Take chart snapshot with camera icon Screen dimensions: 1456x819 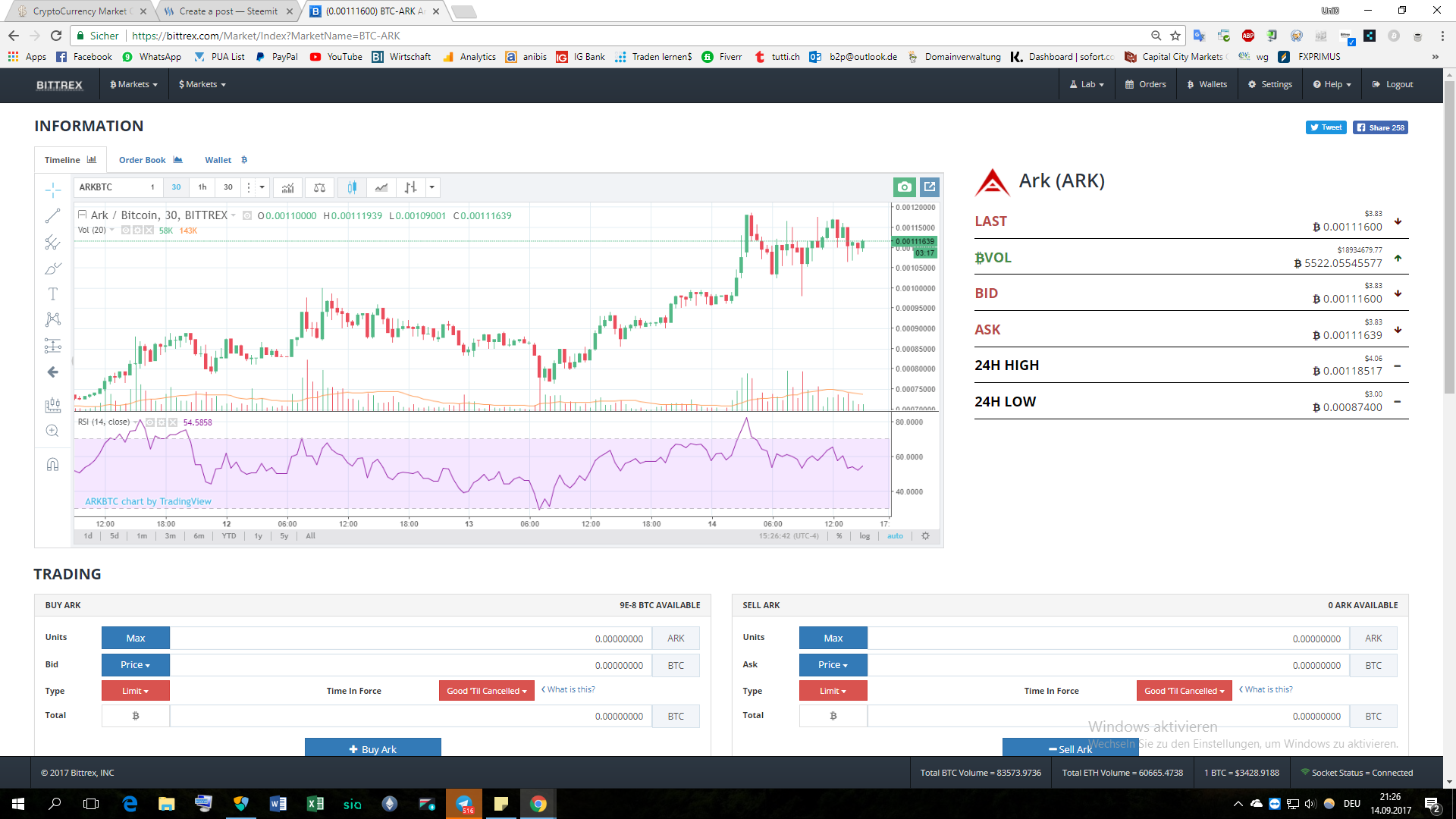click(x=904, y=187)
